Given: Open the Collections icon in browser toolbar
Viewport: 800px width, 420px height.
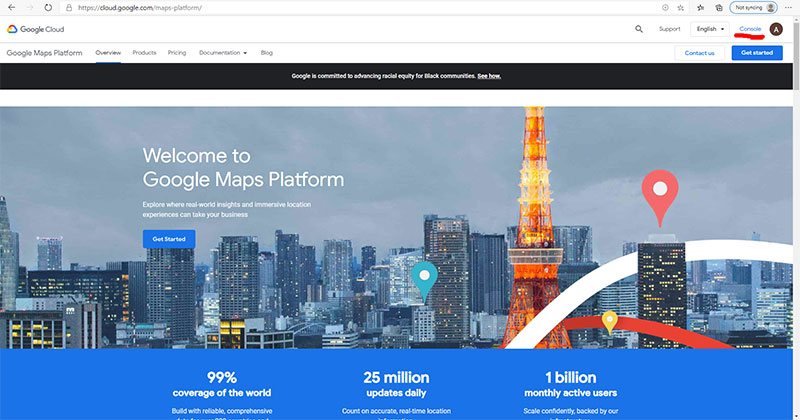Looking at the screenshot, I should click(x=719, y=8).
